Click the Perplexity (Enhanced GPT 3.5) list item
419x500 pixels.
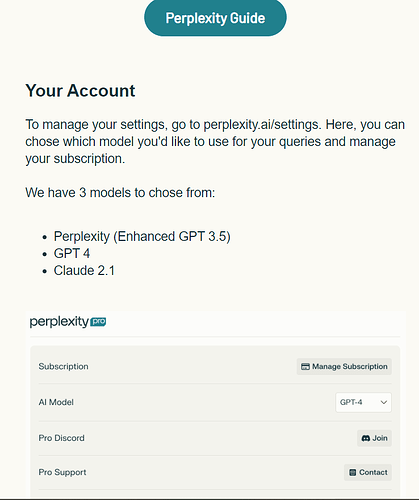click(x=142, y=236)
